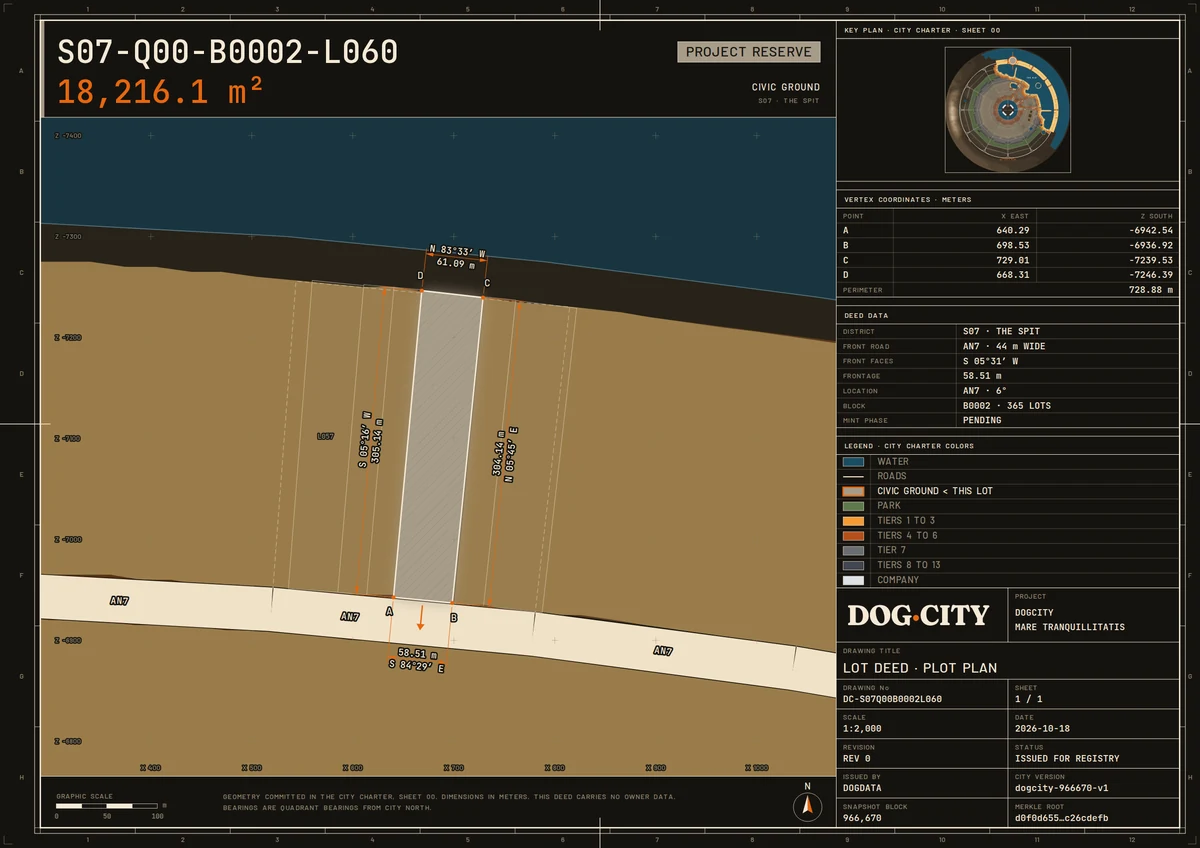The image size is (1200, 848).
Task: Select the Water legend color swatch
Action: tap(853, 462)
